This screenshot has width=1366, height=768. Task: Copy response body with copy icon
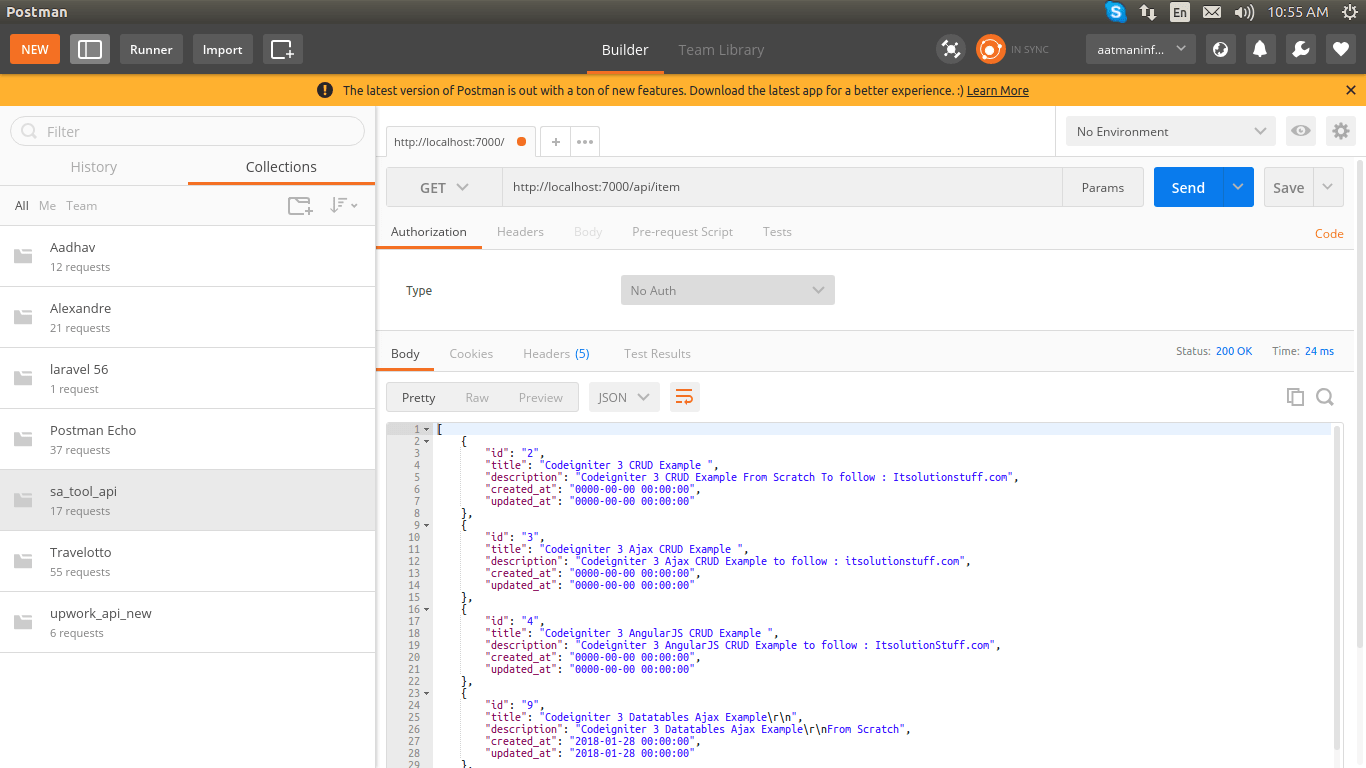(x=1295, y=397)
